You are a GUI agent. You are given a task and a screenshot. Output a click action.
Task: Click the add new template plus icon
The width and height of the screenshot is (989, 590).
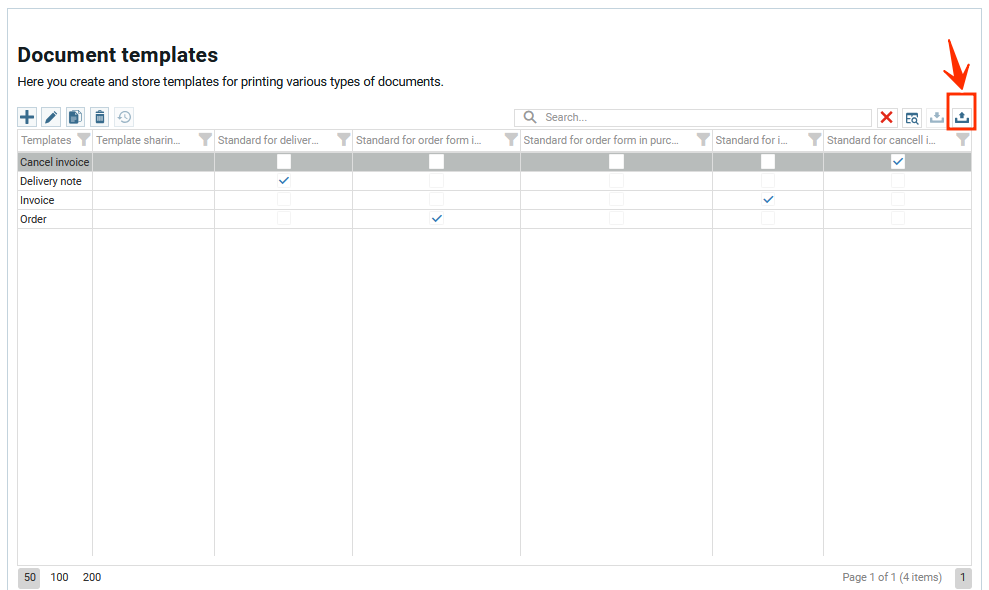[27, 118]
